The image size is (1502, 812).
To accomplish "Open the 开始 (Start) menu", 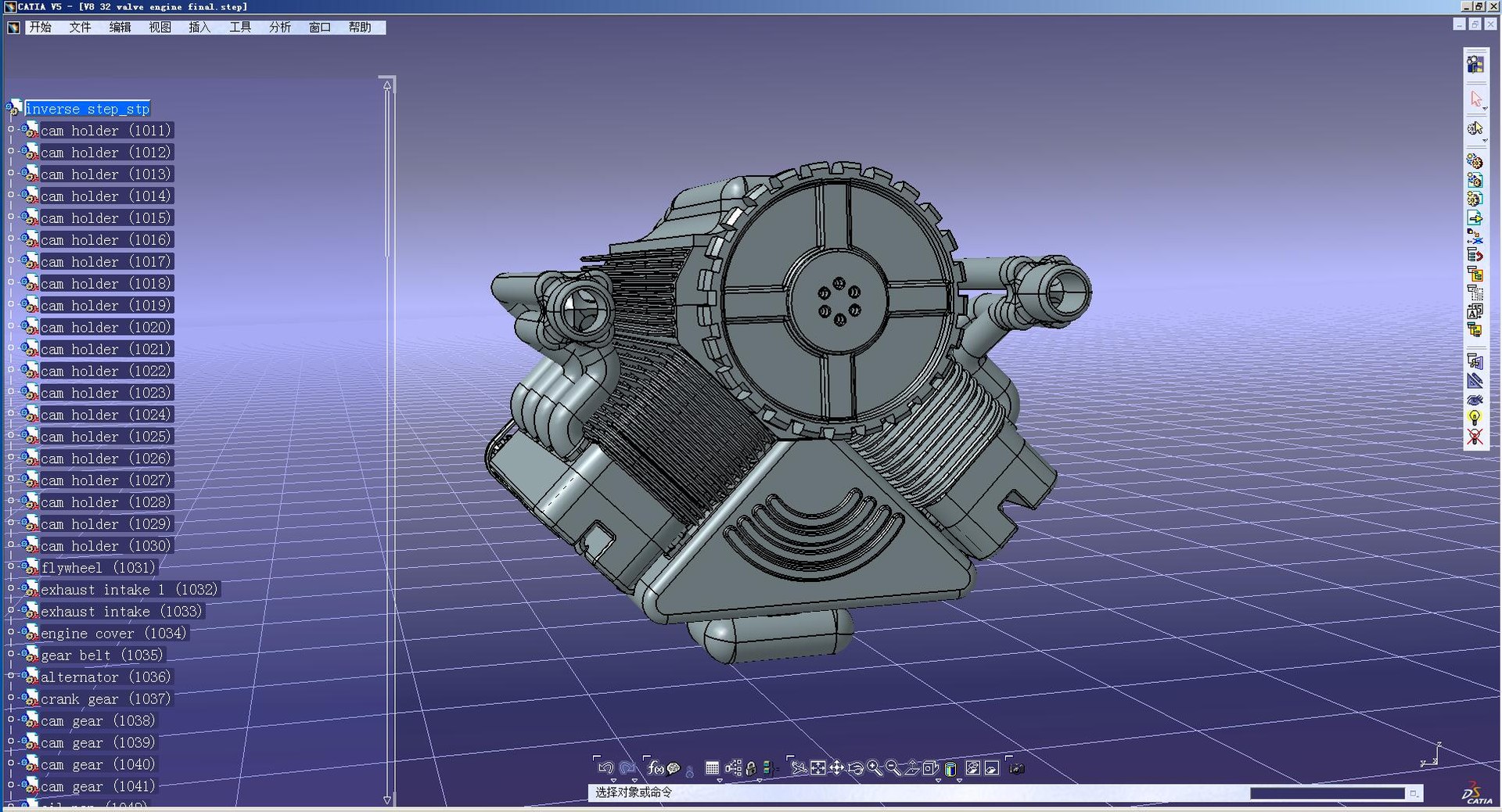I will (41, 27).
